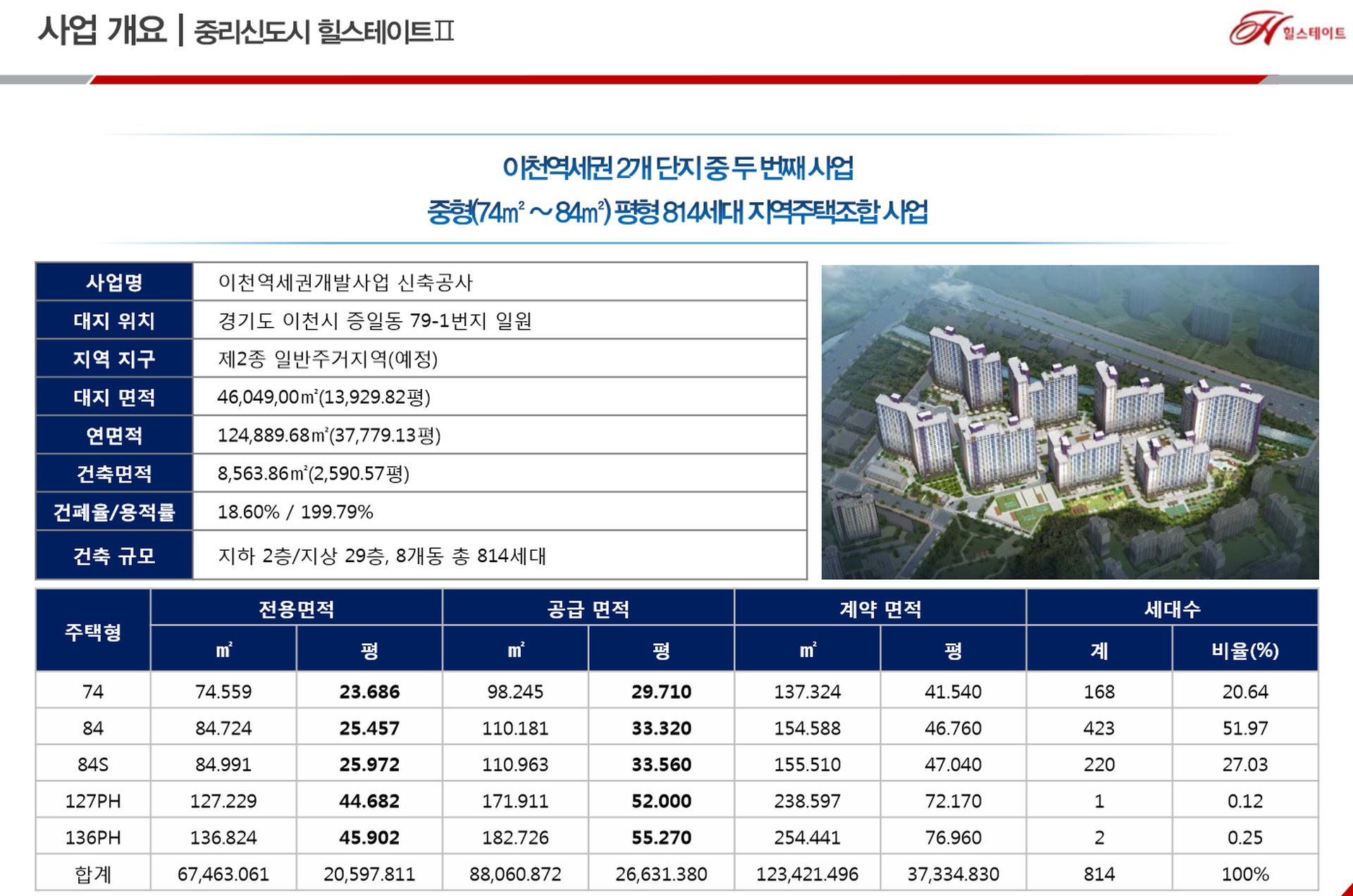Click the '공급 면적' column header
The height and width of the screenshot is (896, 1353).
pyautogui.click(x=588, y=609)
